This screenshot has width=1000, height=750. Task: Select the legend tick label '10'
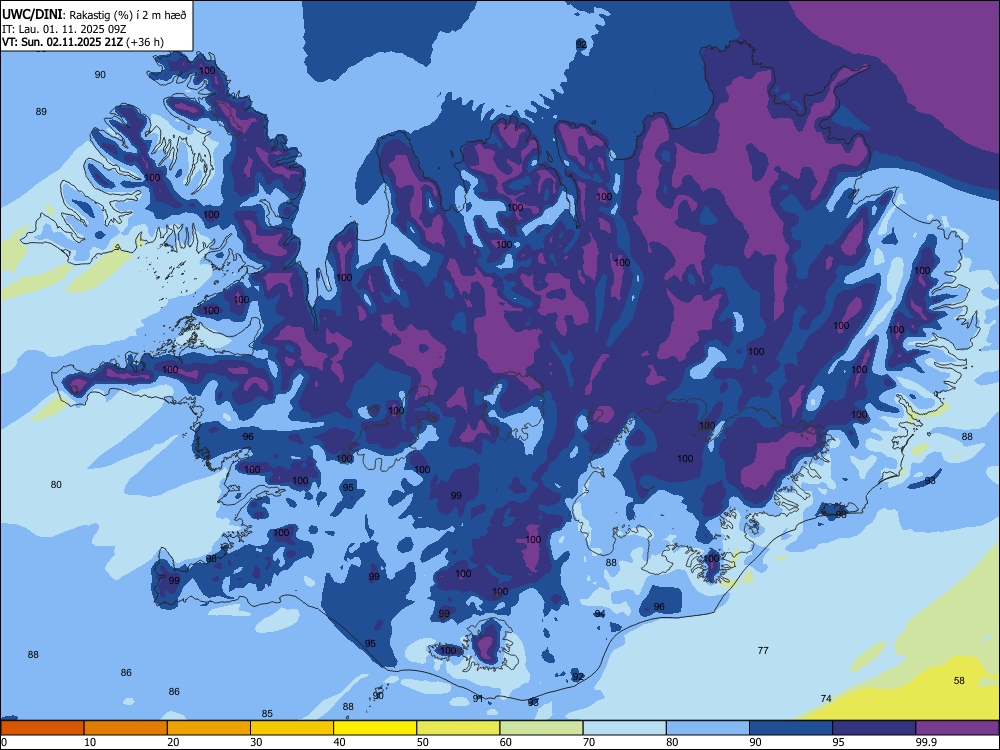[x=90, y=742]
